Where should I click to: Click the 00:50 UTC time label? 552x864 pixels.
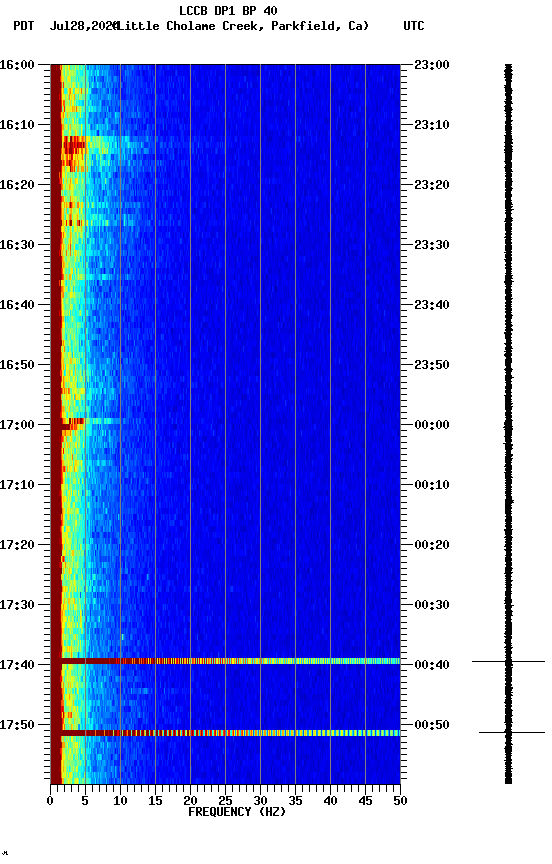coord(432,725)
